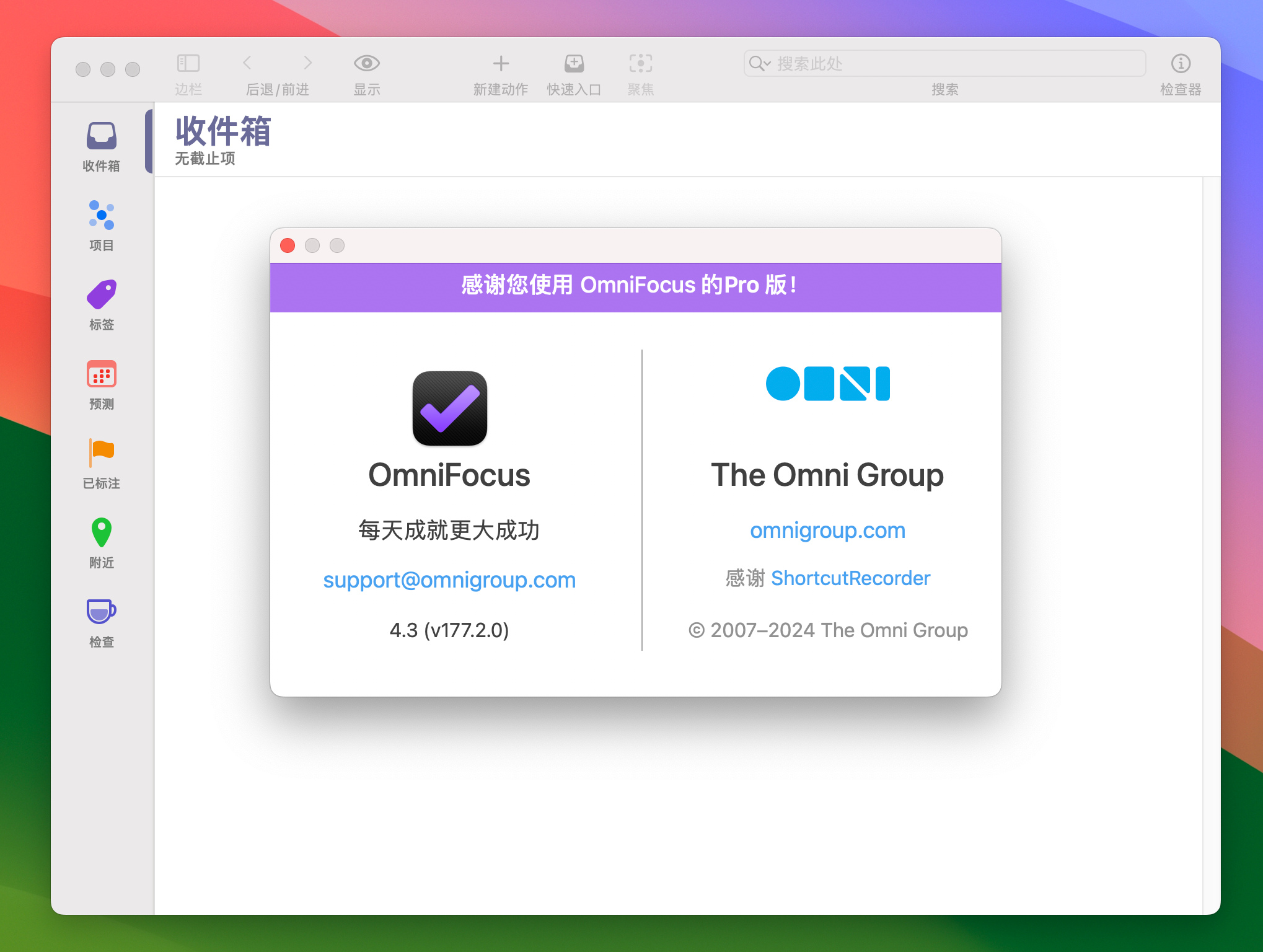This screenshot has width=1263, height=952.
Task: Close the About OmniFocus window
Action: pos(288,245)
